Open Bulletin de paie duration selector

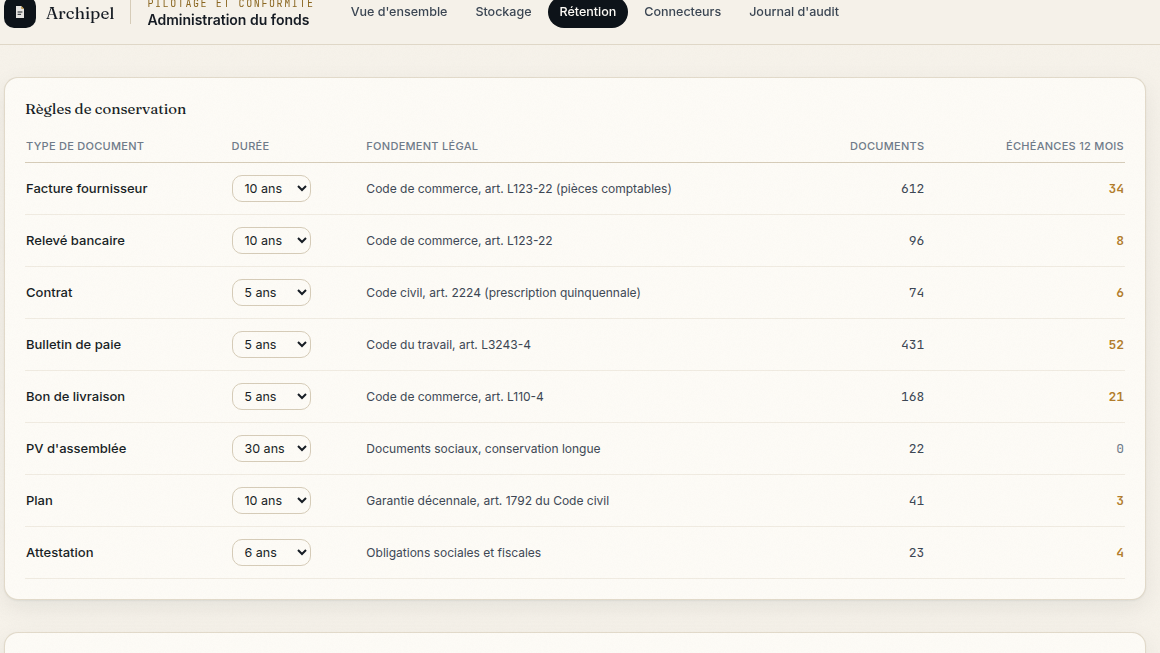click(272, 345)
